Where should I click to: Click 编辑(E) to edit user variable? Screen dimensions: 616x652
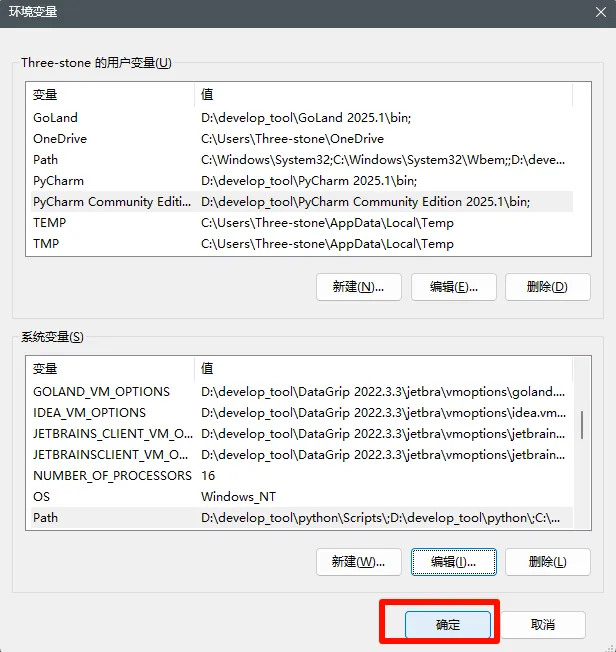454,287
